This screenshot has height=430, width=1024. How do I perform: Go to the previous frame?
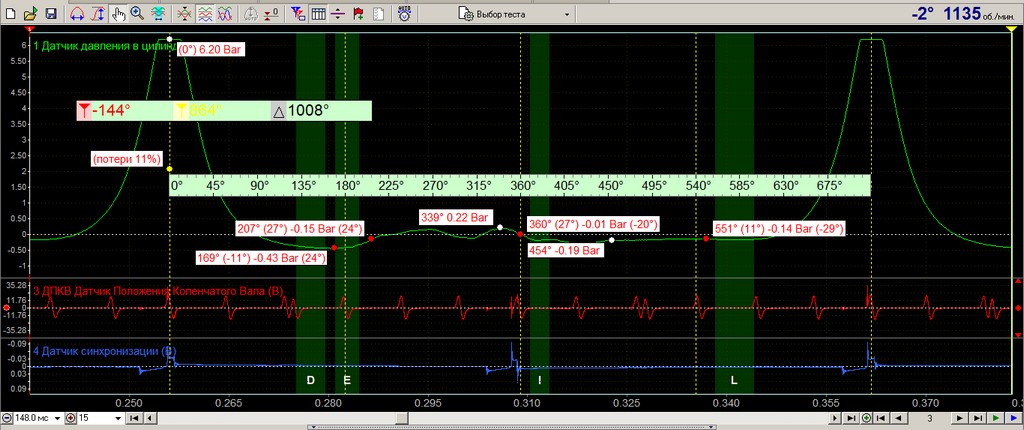899,418
